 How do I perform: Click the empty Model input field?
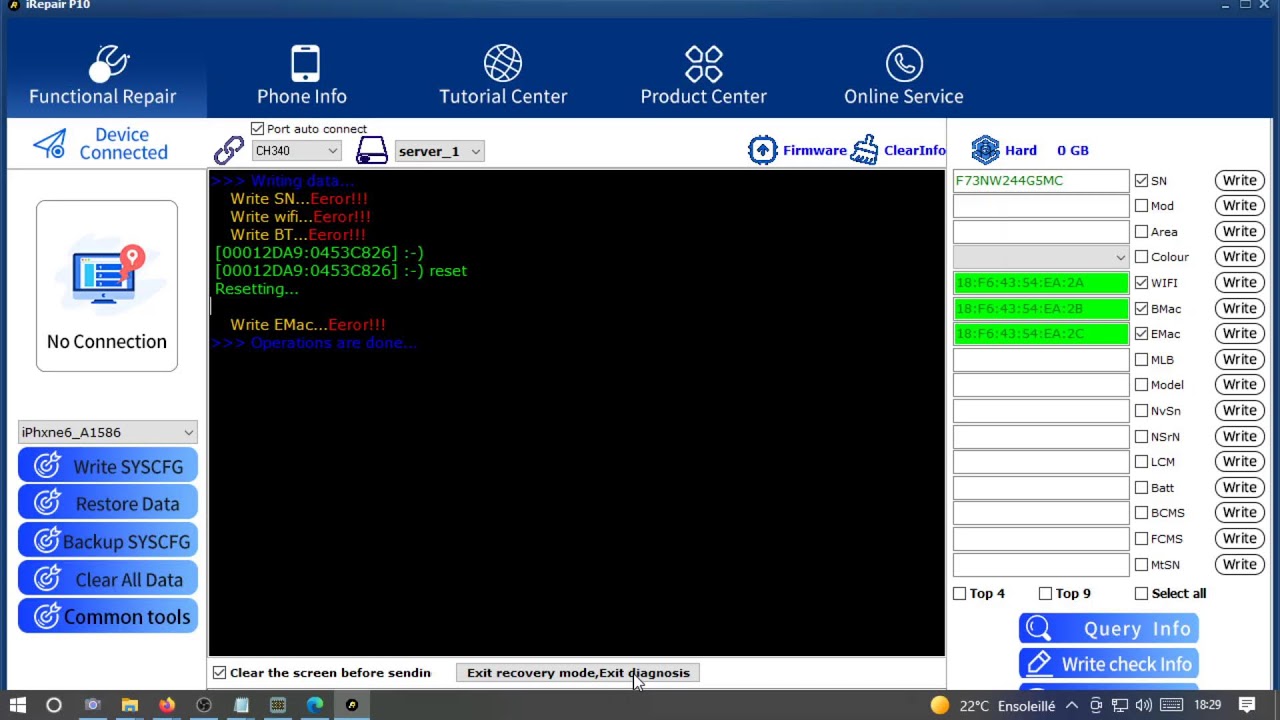coord(1041,385)
